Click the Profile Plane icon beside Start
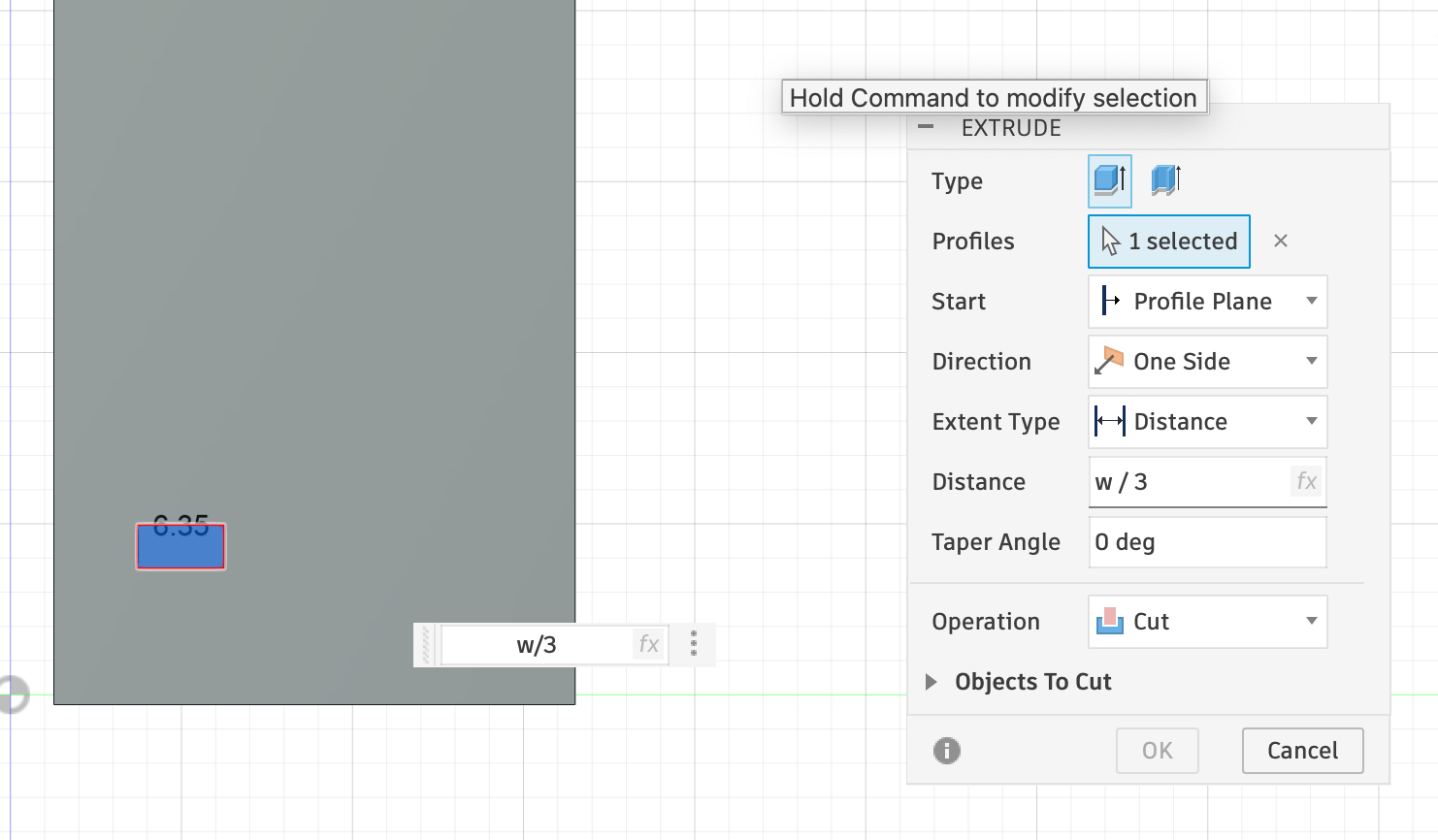This screenshot has width=1438, height=840. pos(1108,302)
